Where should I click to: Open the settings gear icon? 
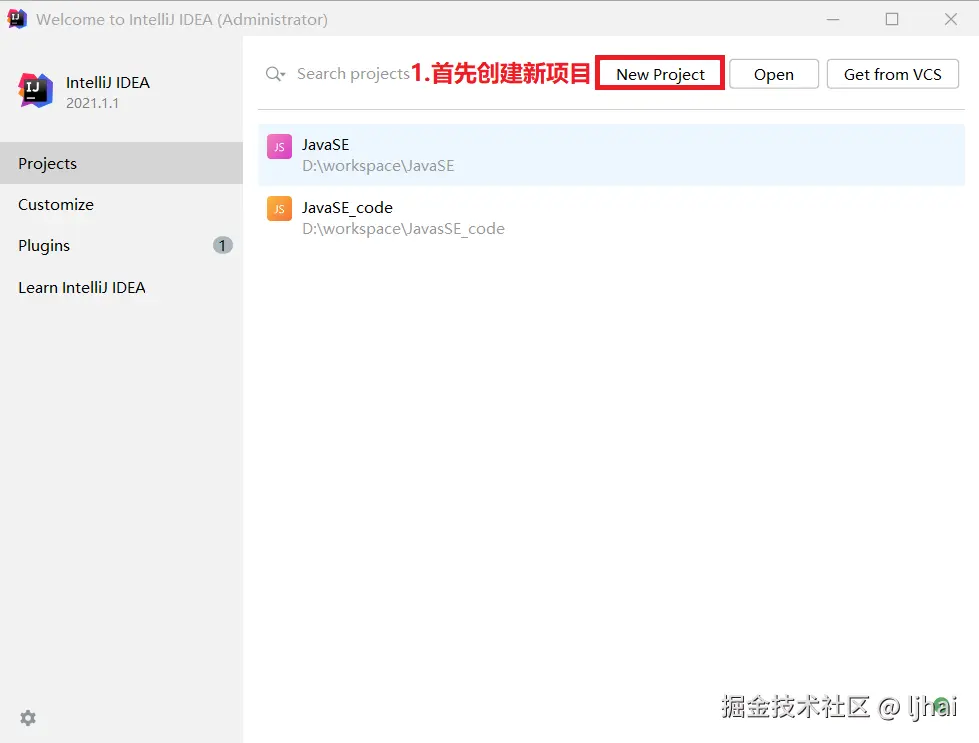27,717
